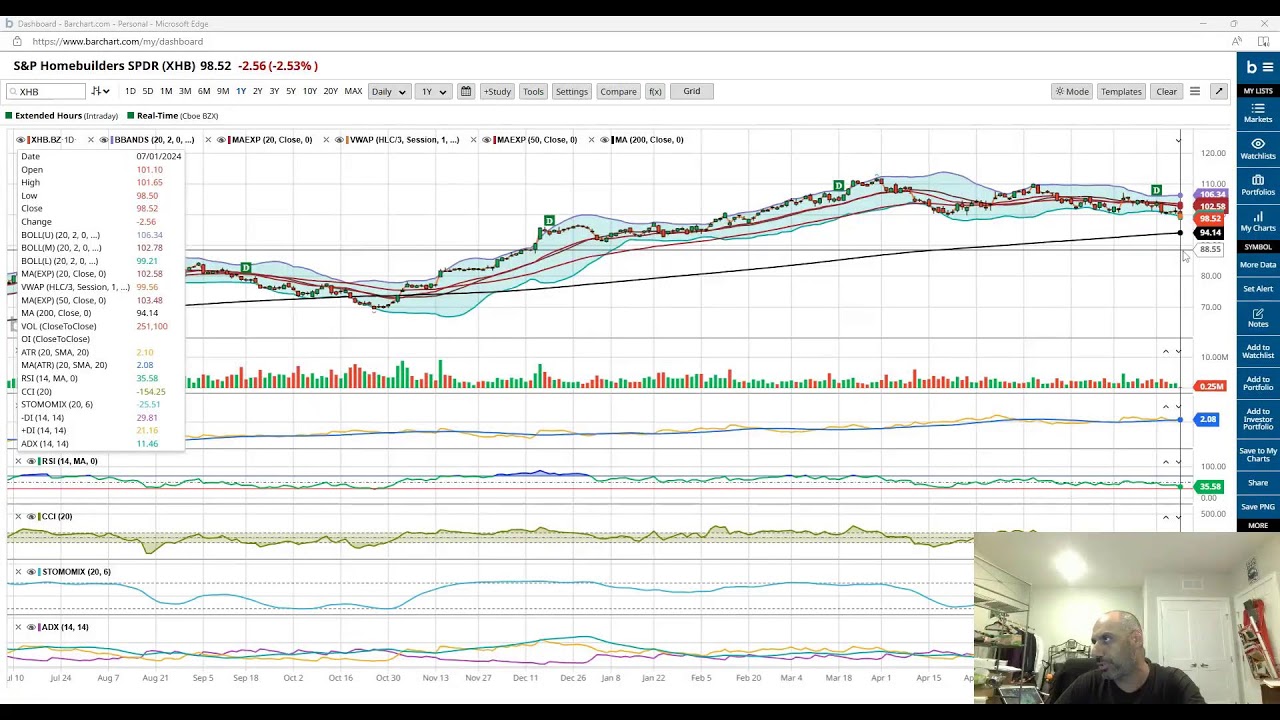Click the dividend D marker near Mar 18
Screen dimensions: 1280x720
click(838, 186)
